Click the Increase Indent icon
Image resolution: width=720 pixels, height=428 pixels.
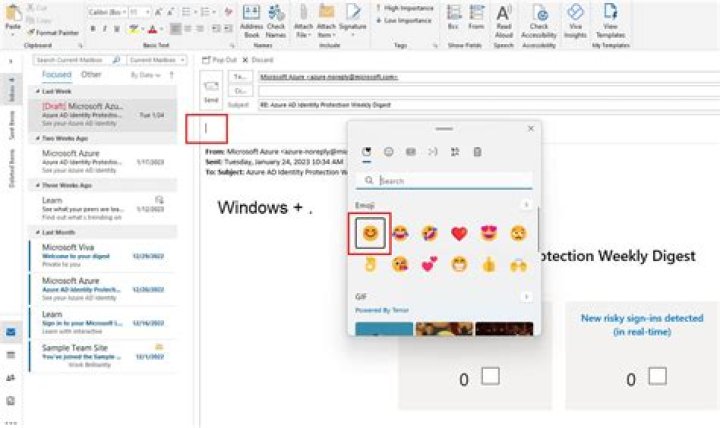coord(228,29)
